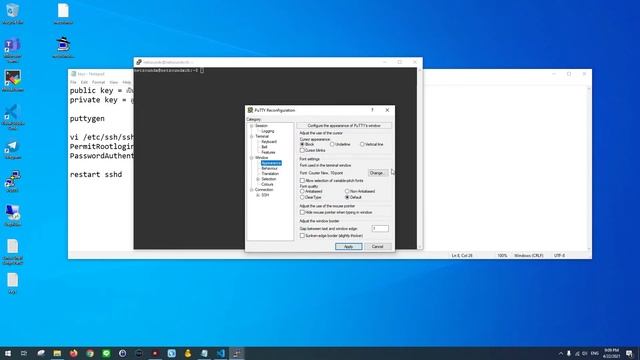Click the taskbar clock and date
This screenshot has width=640, height=360.
pos(612,353)
